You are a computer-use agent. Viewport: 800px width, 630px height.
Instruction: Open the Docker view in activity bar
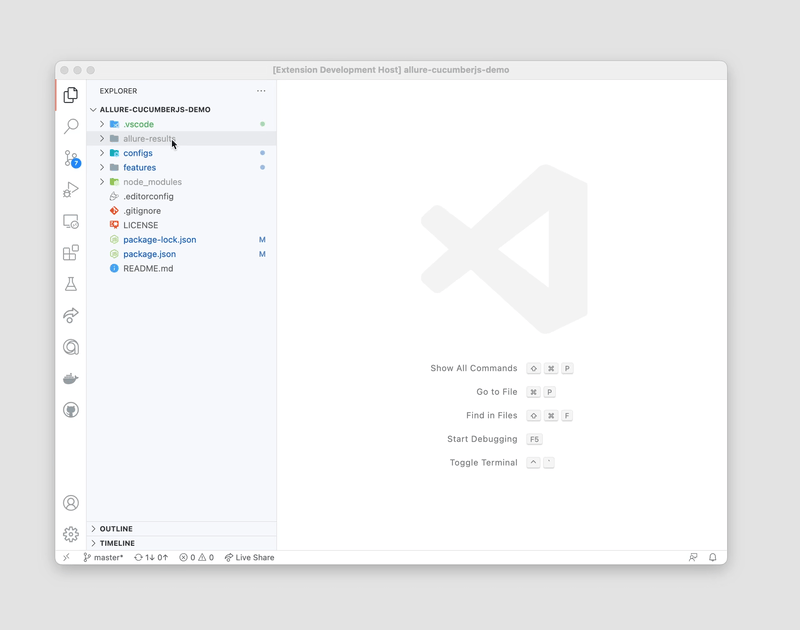71,379
